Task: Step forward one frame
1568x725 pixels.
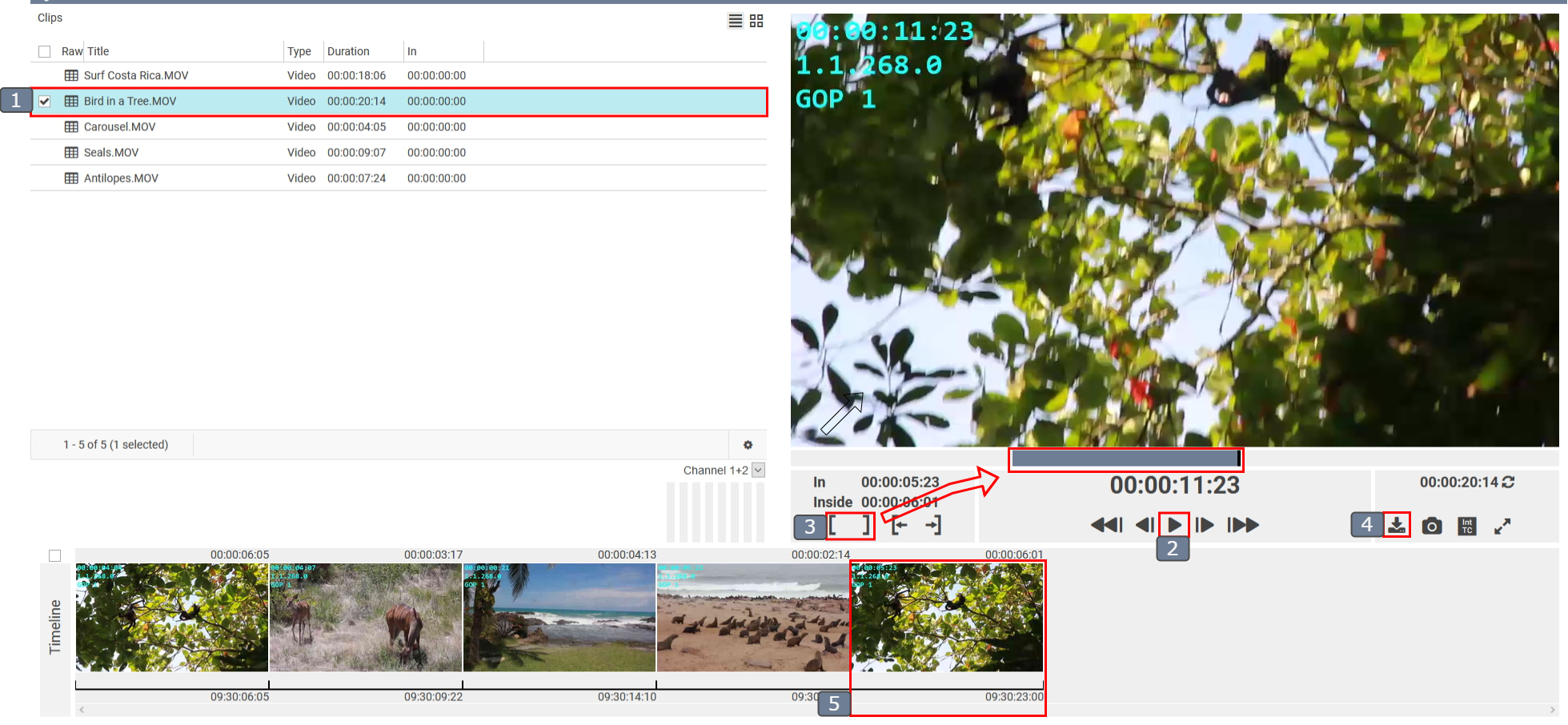Action: [x=1205, y=525]
